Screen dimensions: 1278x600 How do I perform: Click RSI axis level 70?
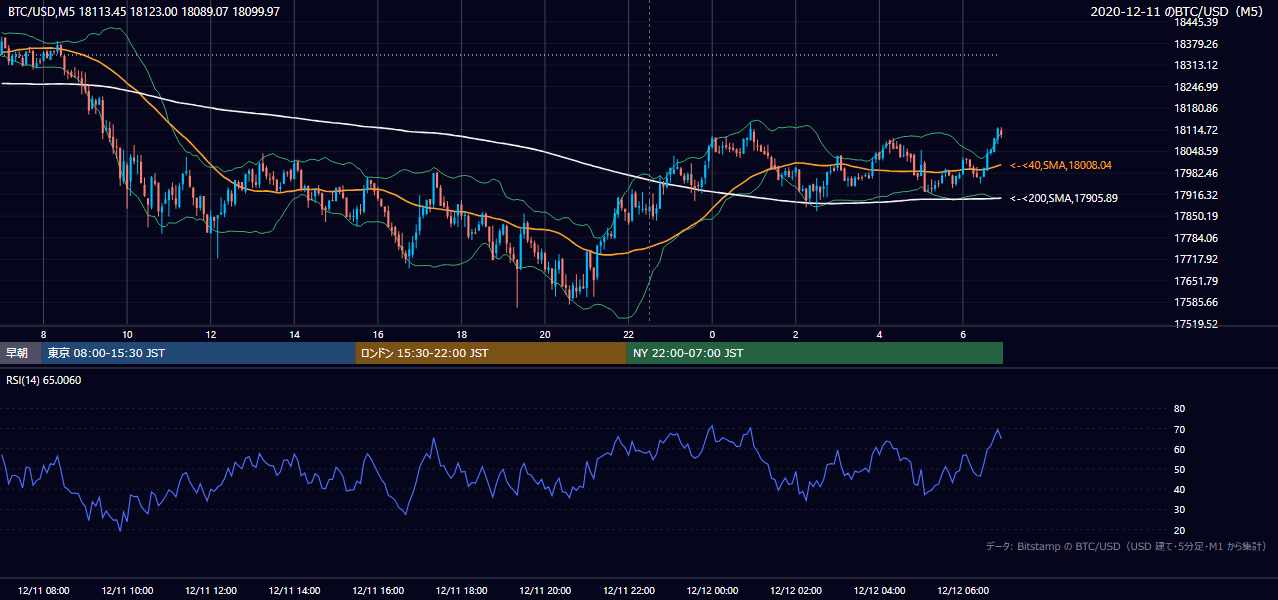(1180, 429)
